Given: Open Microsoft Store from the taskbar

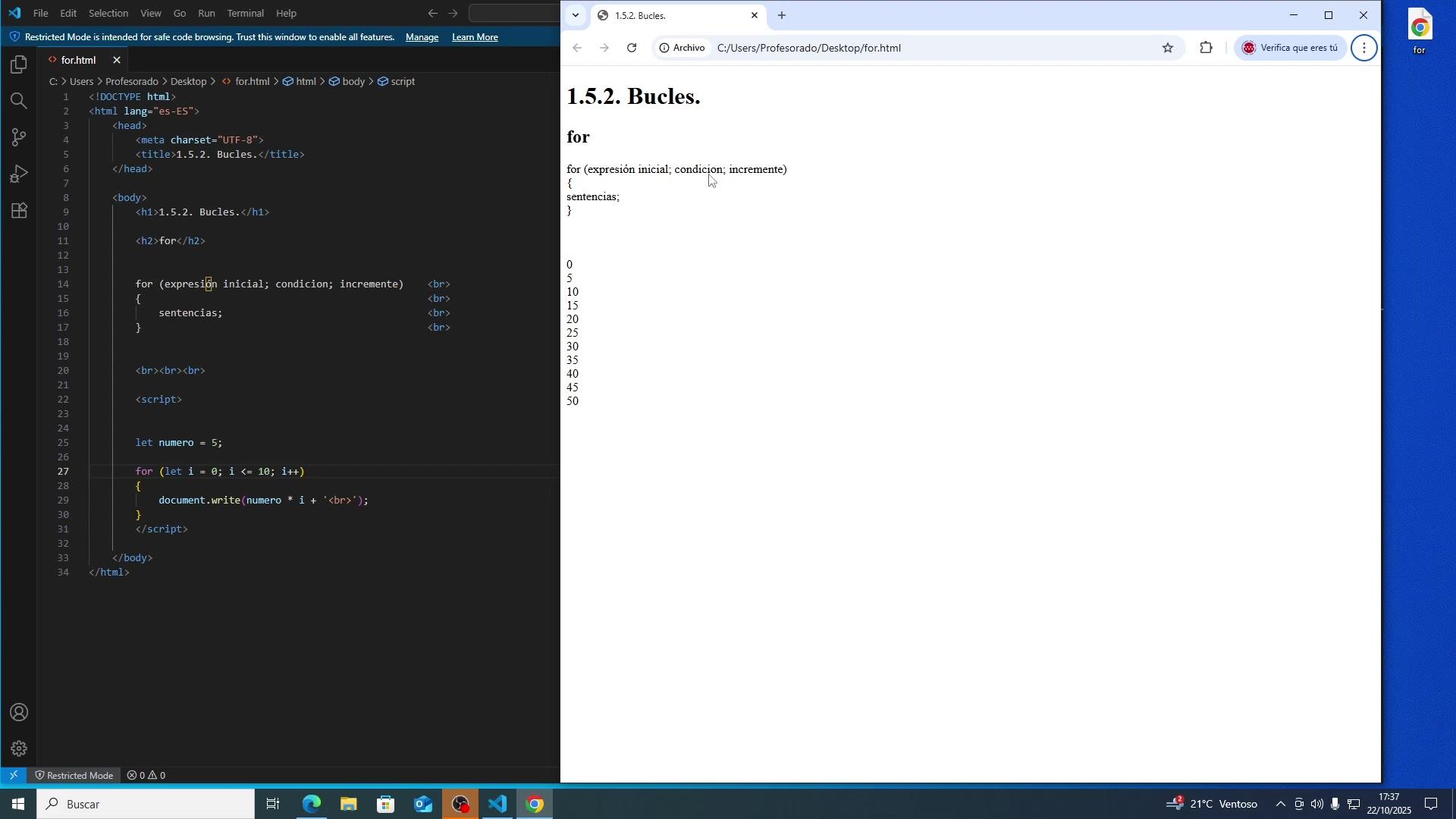Looking at the screenshot, I should coord(385,805).
